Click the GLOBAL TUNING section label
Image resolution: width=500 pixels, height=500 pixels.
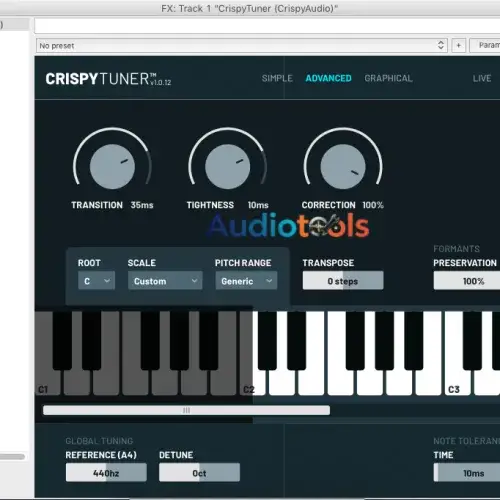99,441
